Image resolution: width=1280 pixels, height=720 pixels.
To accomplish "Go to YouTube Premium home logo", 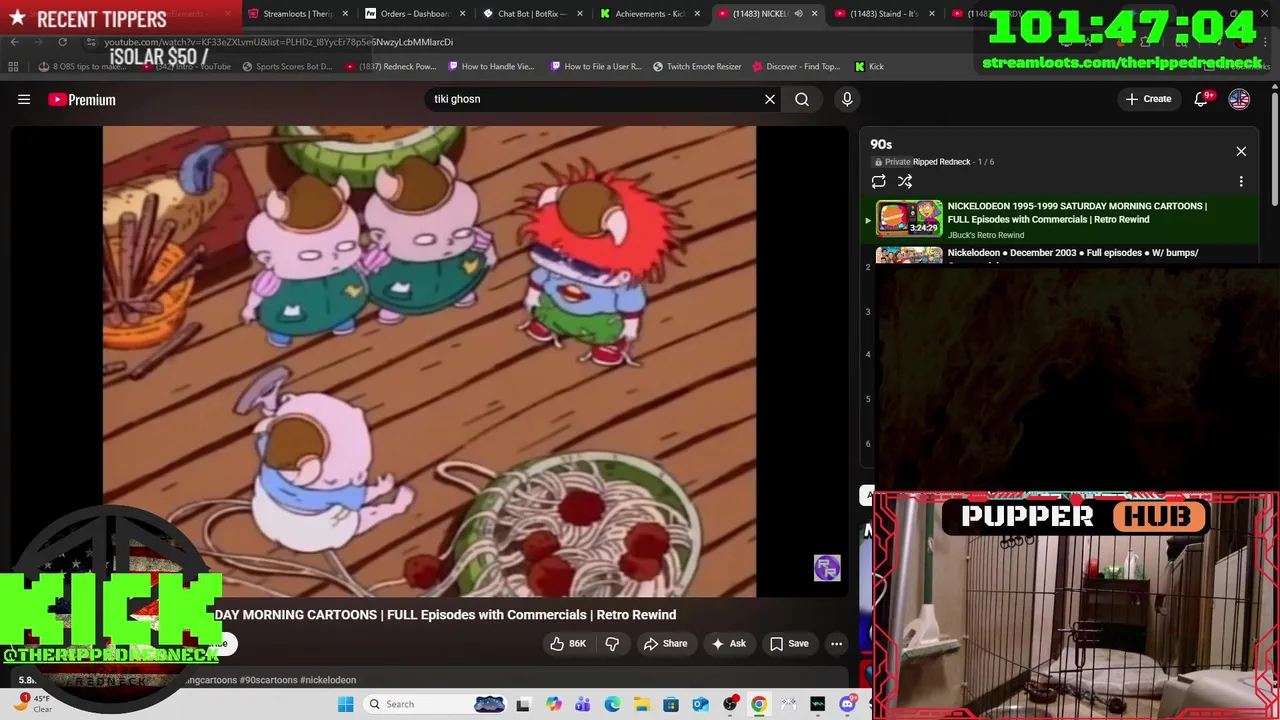I will click(82, 99).
